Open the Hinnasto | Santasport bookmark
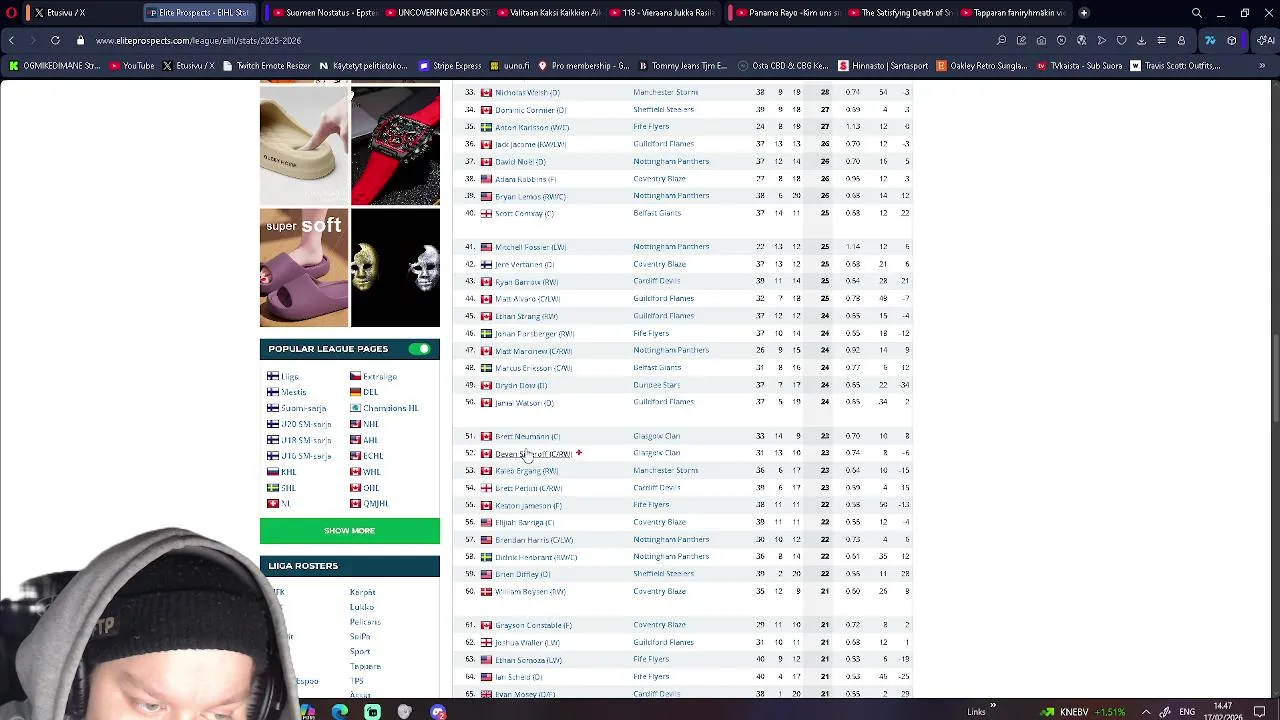 (883, 66)
